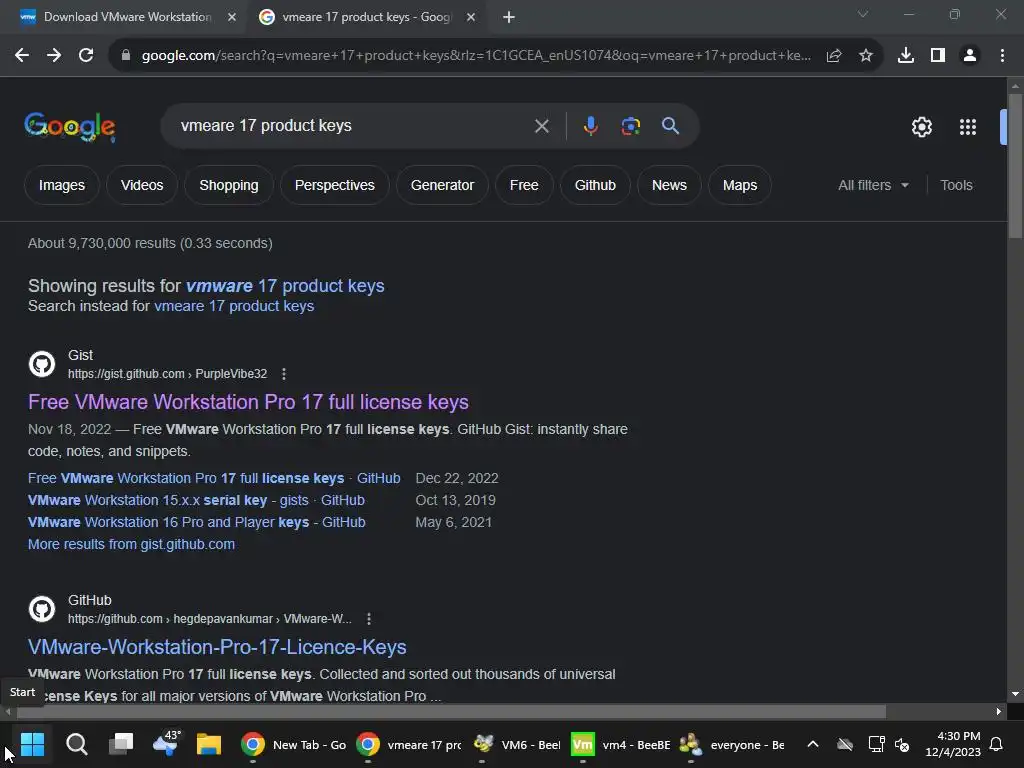Screen dimensions: 1024x768
Task: Open corrected query vmware 17 product keys link
Action: point(285,286)
